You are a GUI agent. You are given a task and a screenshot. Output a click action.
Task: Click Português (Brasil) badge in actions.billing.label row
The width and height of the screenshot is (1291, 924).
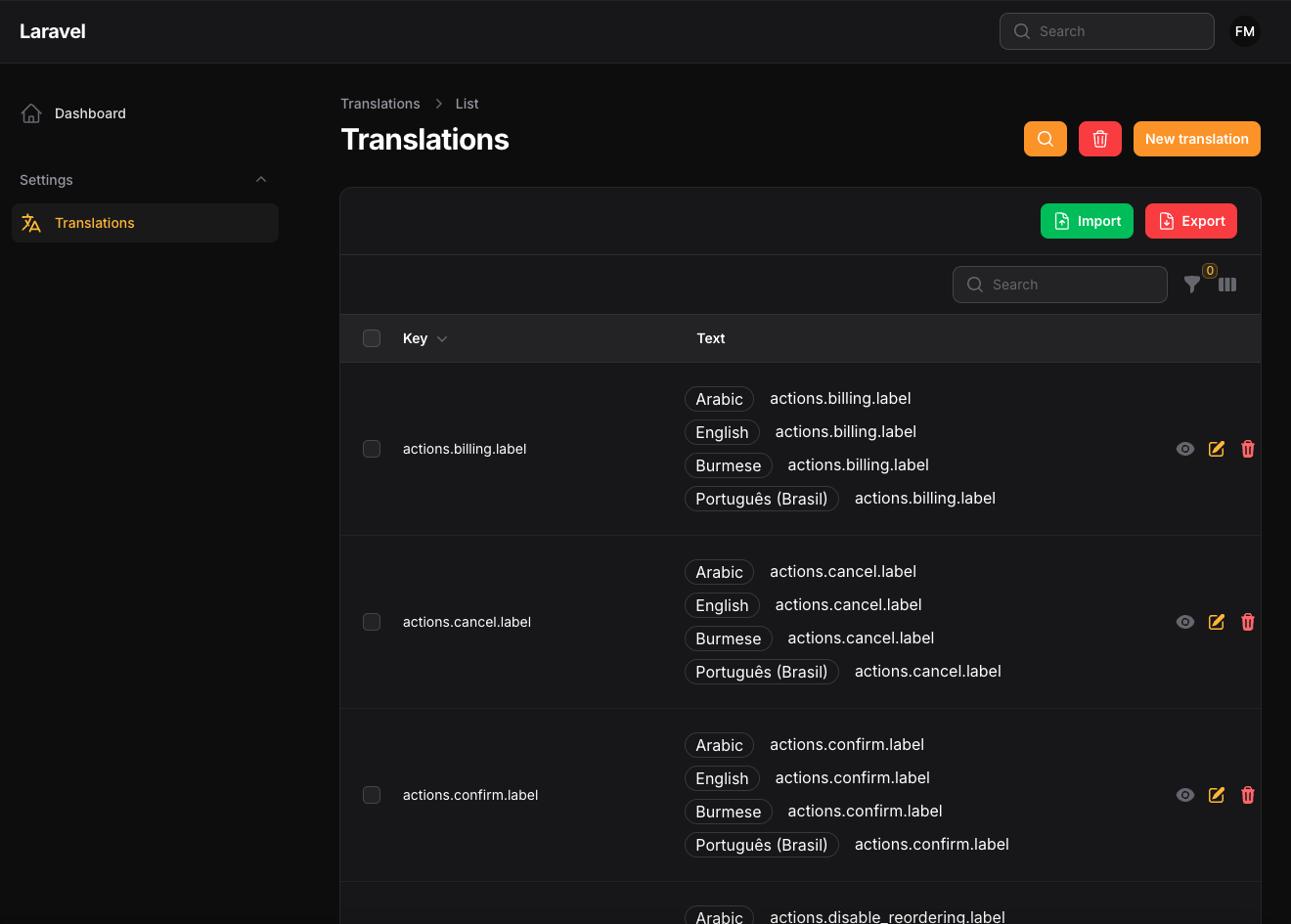coord(762,499)
